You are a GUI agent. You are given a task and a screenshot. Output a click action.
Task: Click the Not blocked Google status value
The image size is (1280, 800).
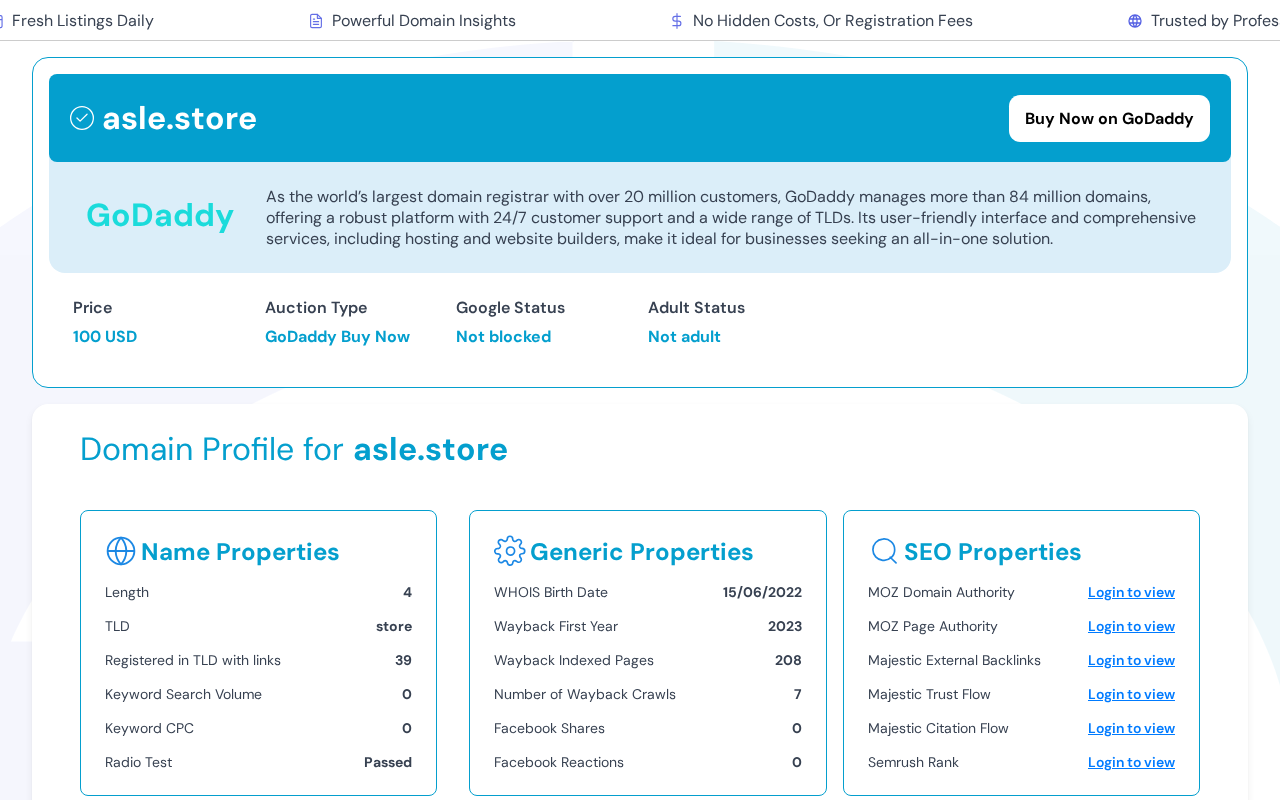503,337
